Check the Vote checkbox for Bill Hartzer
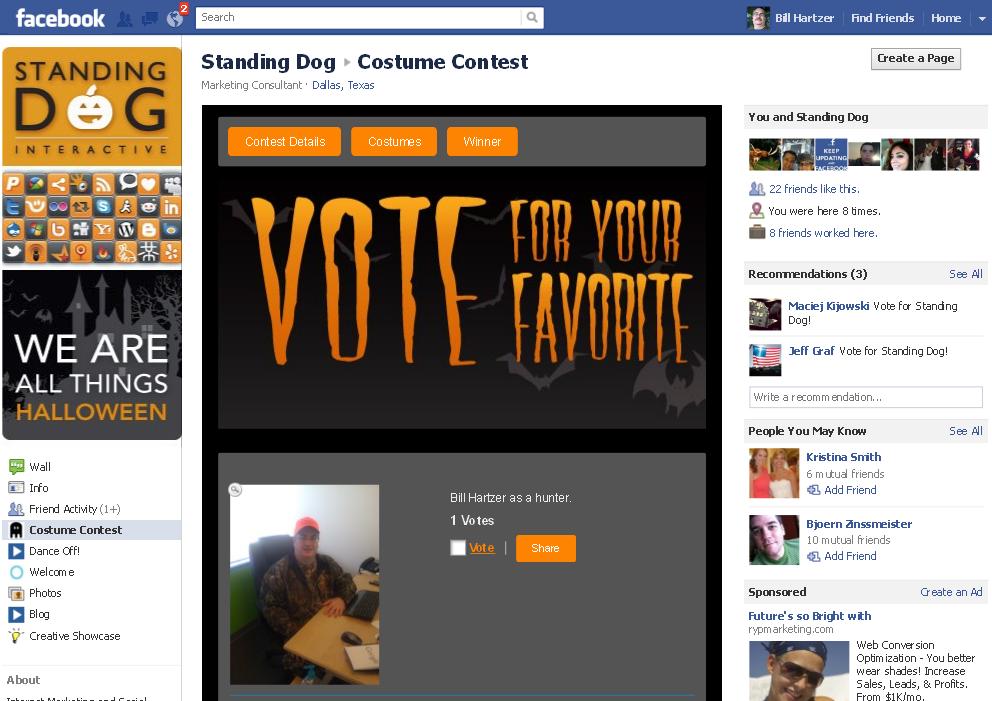Image resolution: width=992 pixels, height=701 pixels. 458,548
